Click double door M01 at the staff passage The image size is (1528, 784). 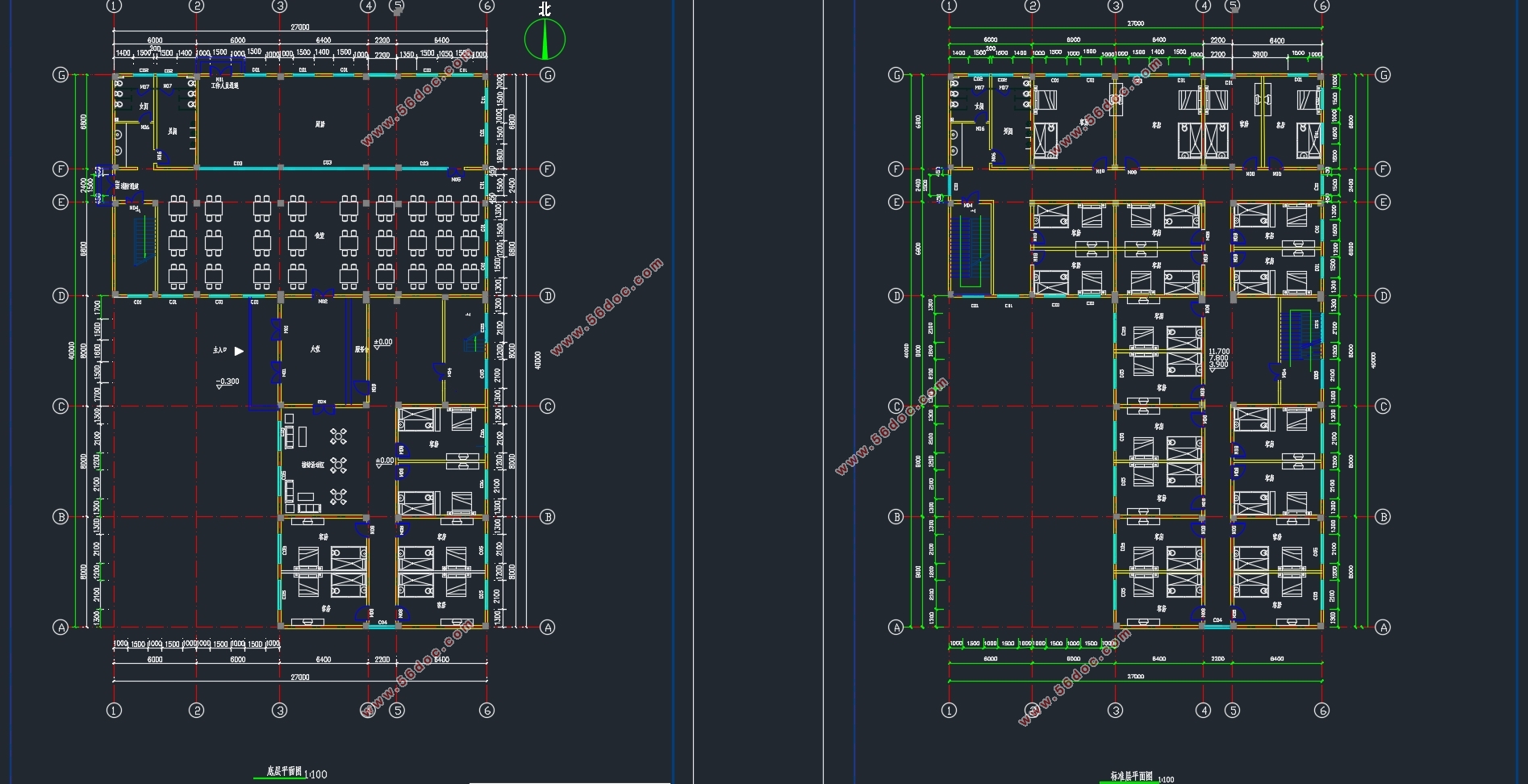click(x=219, y=70)
